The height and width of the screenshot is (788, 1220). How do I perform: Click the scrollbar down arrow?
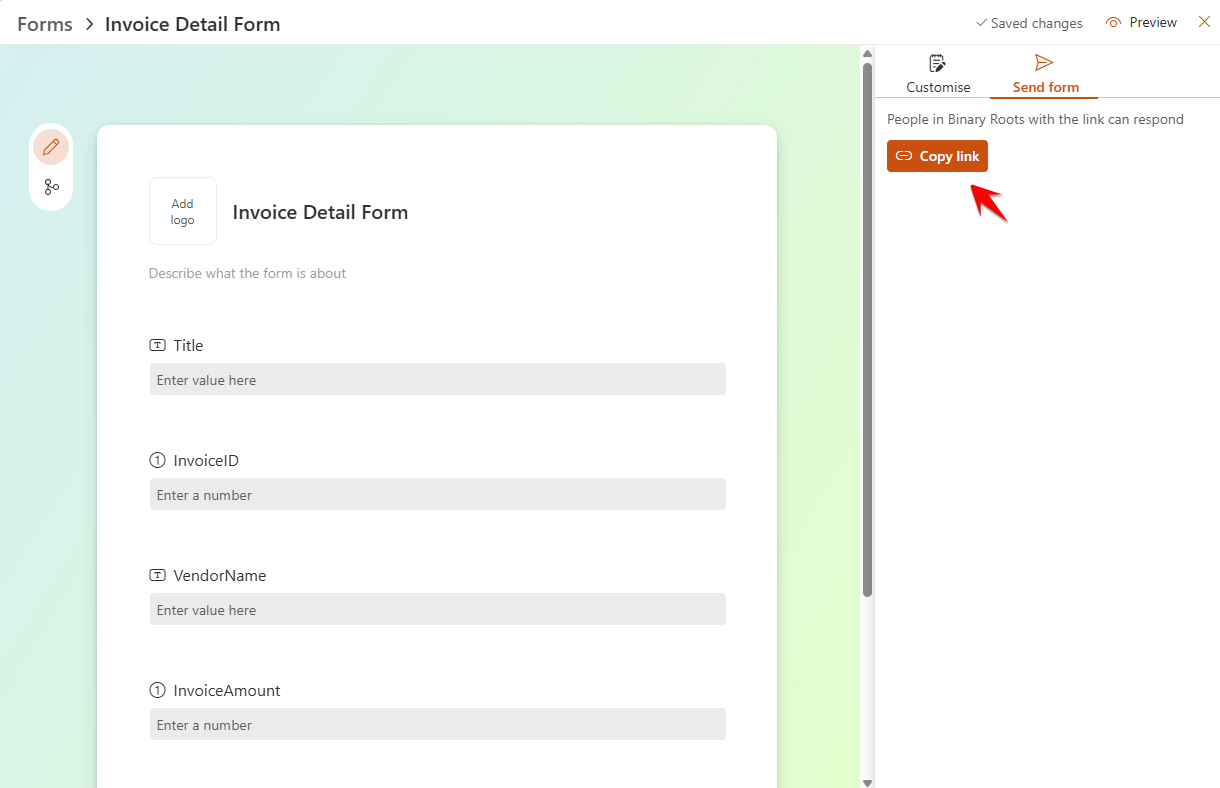(868, 782)
